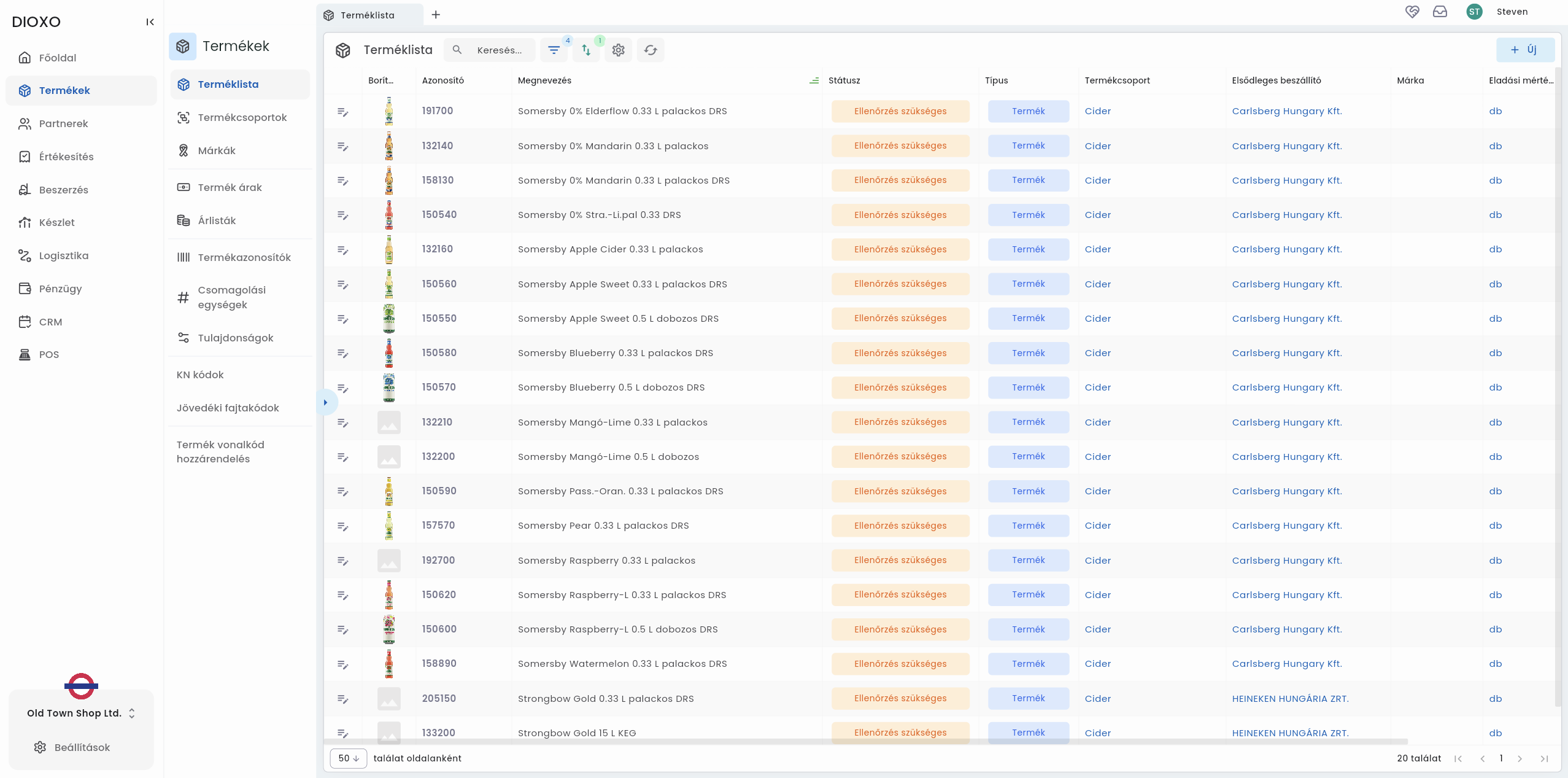Image resolution: width=1568 pixels, height=778 pixels.
Task: Open thumbnail of Somersby Apple Sweet 0.5 L
Action: (388, 319)
